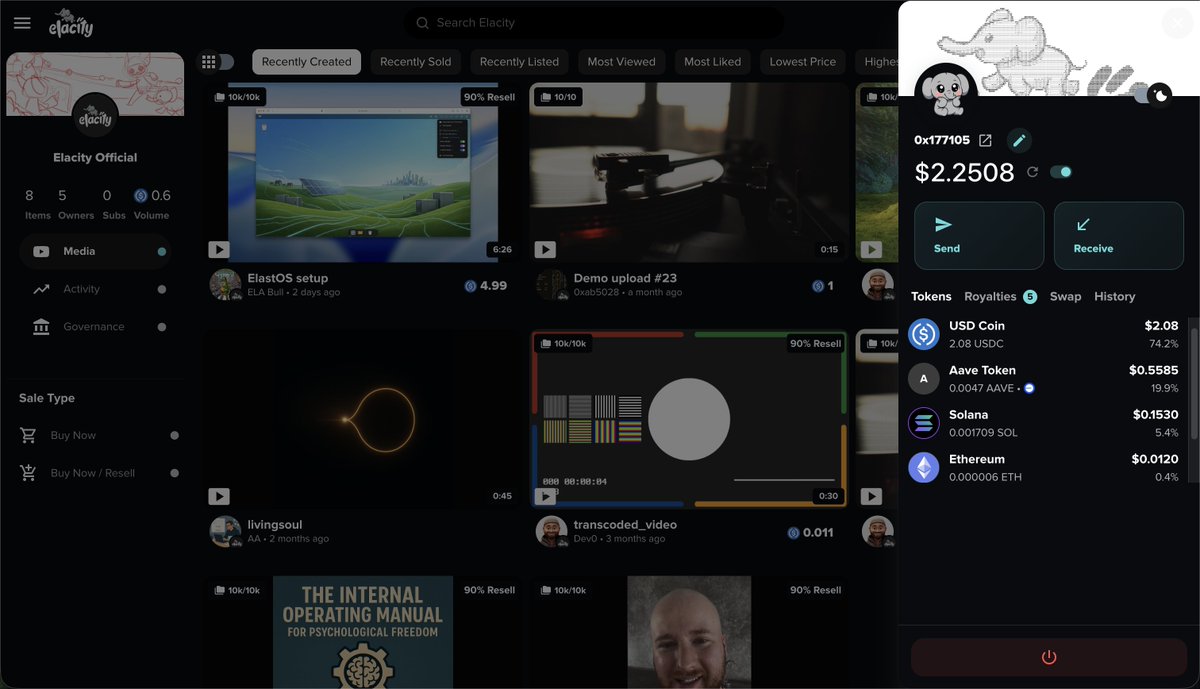Click the Ethereum token icon
The image size is (1200, 689).
(x=923, y=467)
